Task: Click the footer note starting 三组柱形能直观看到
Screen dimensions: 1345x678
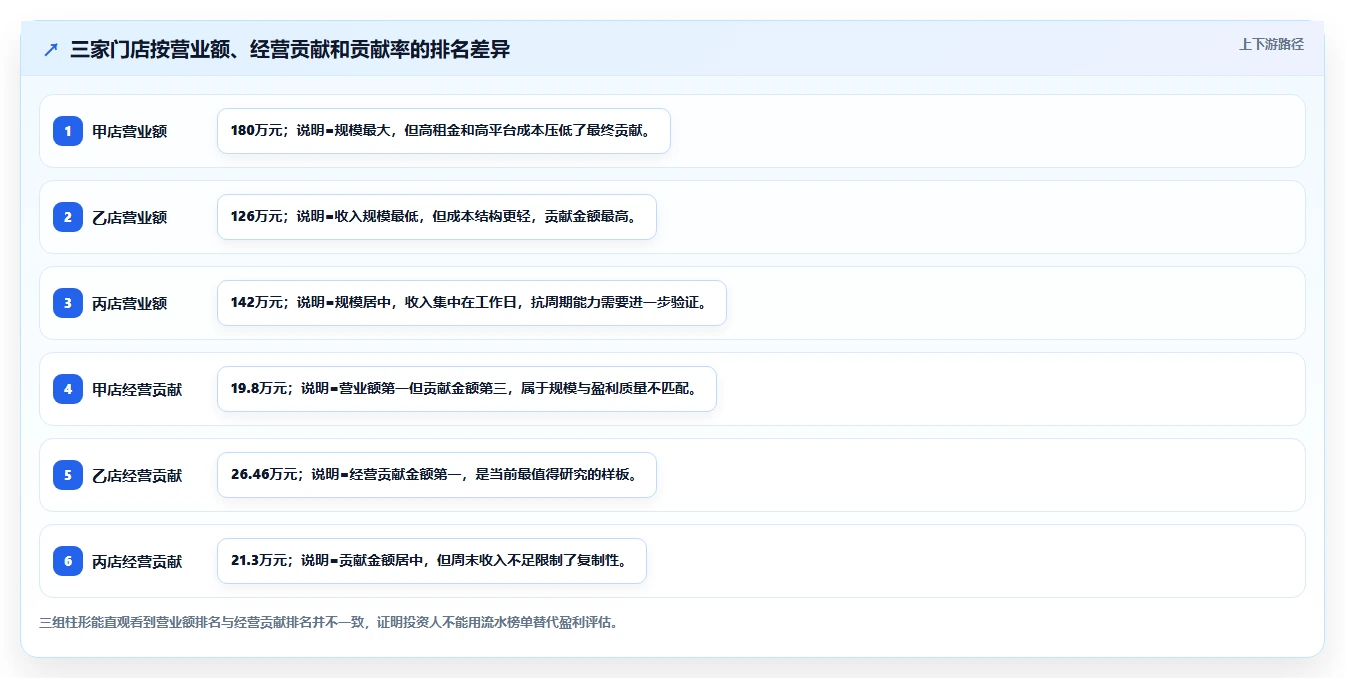Action: coord(330,623)
